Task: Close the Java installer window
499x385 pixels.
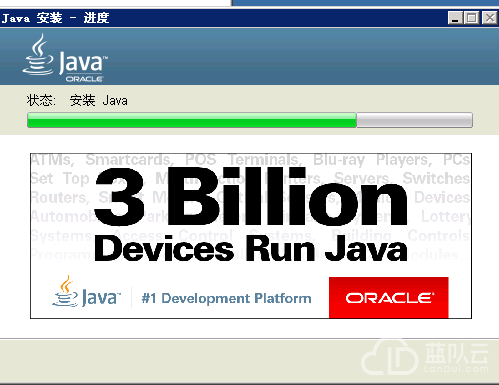Action: pos(490,18)
